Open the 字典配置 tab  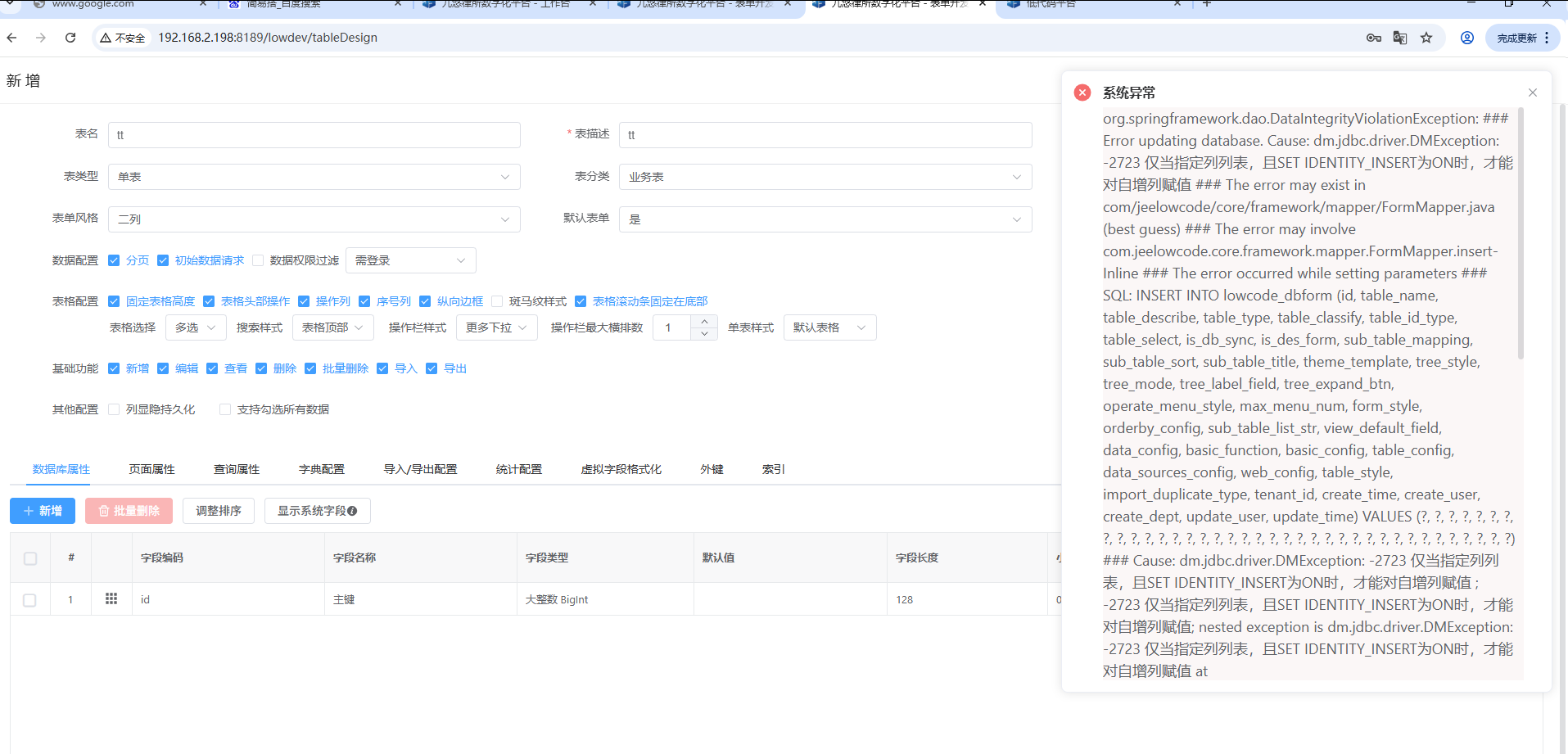point(321,469)
